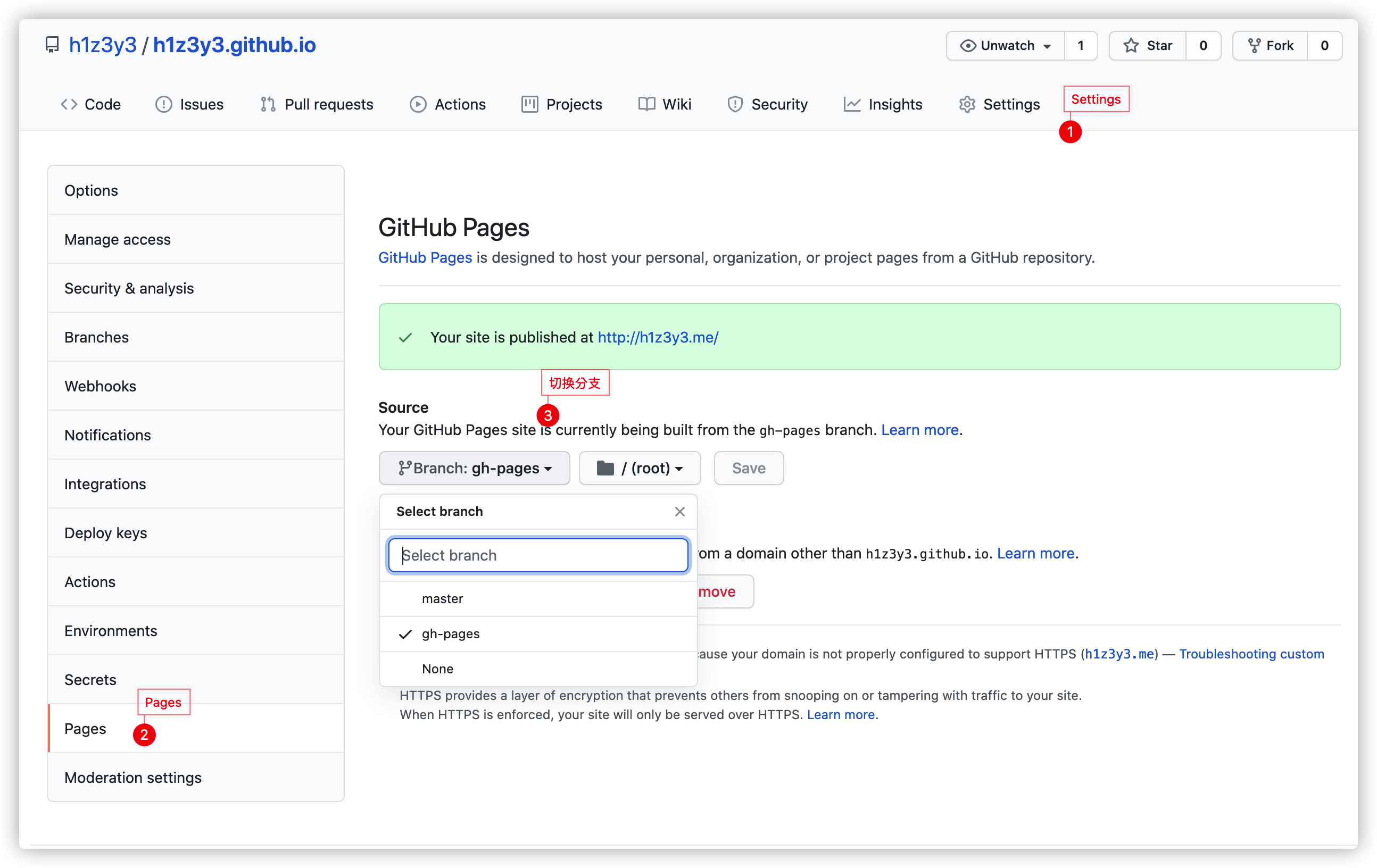Viewport: 1377px width, 868px height.
Task: Click the Security shield icon tab
Action: [x=734, y=105]
